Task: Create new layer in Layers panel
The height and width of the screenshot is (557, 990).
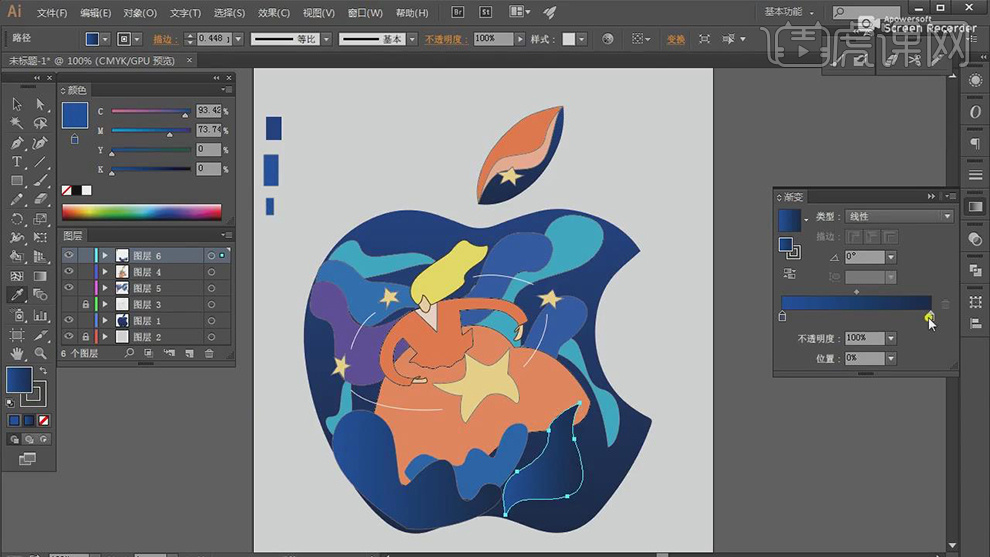Action: click(x=189, y=354)
